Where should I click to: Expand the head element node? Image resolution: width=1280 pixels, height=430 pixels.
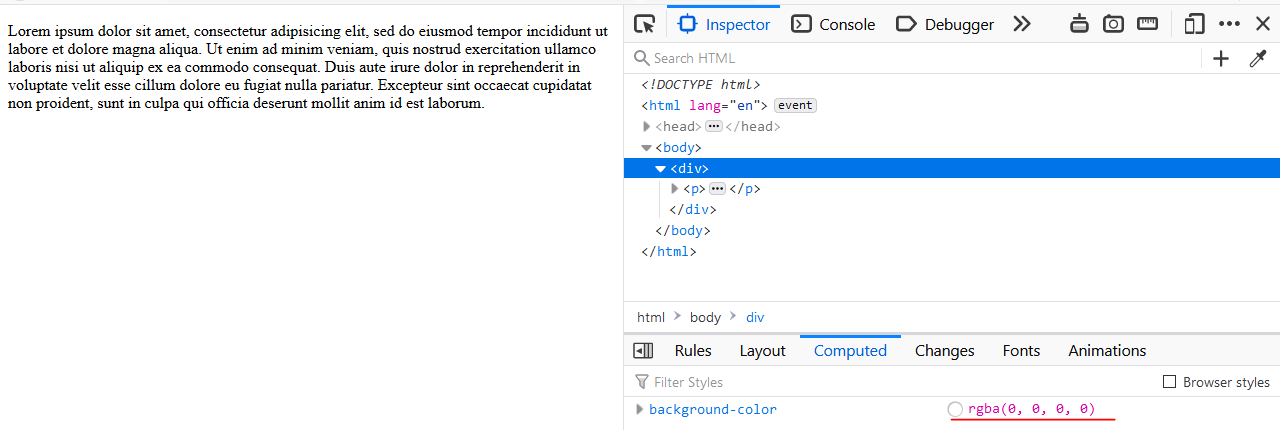(647, 127)
